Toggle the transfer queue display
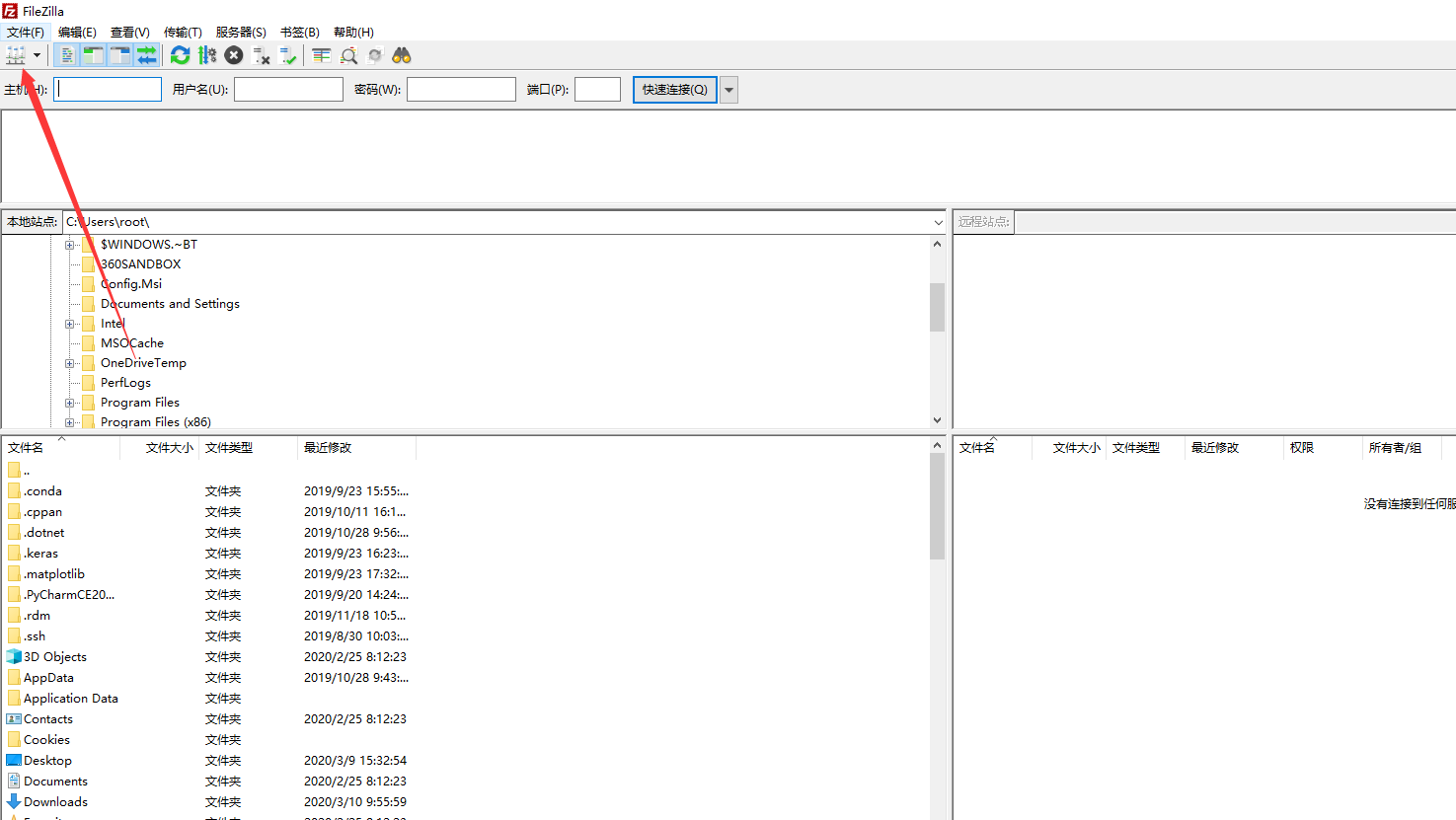 click(x=146, y=55)
